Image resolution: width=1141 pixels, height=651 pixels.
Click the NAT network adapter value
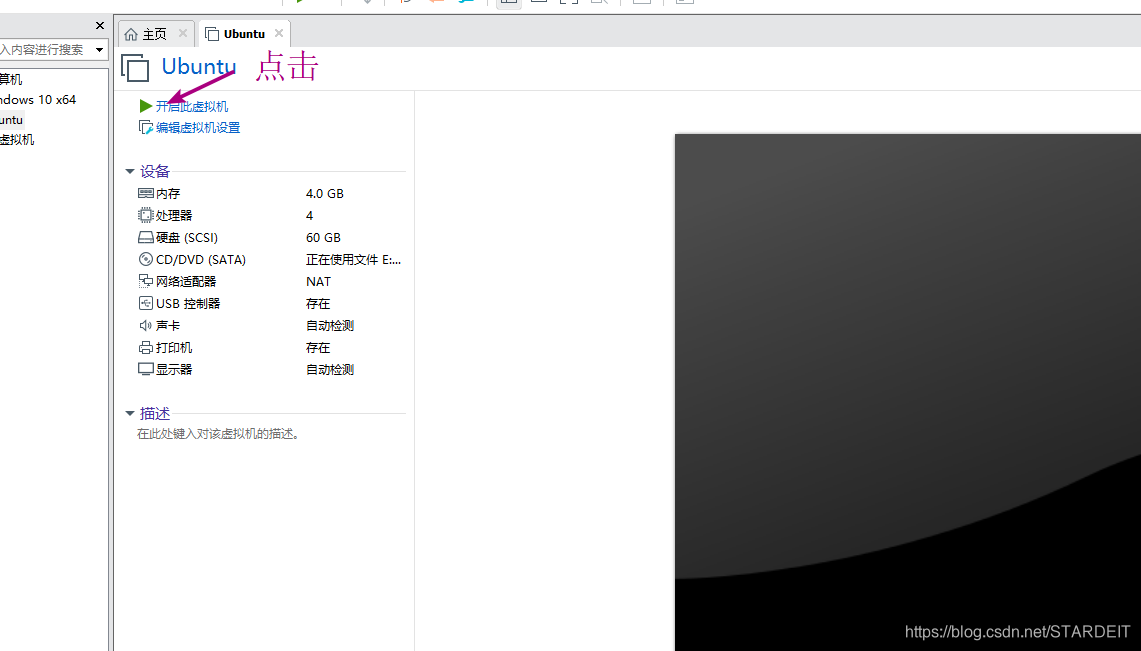point(318,281)
